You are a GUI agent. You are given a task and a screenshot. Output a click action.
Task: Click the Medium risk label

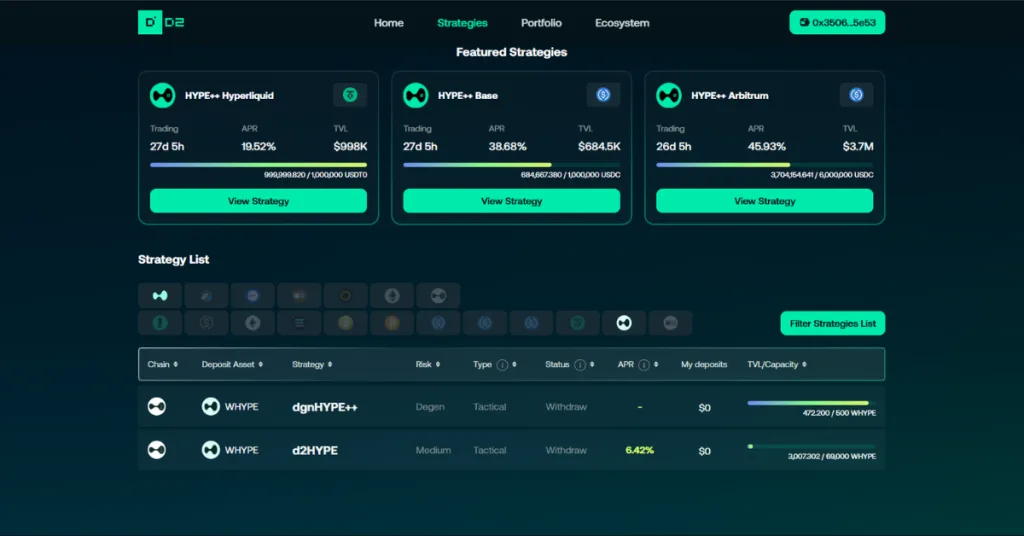click(433, 450)
